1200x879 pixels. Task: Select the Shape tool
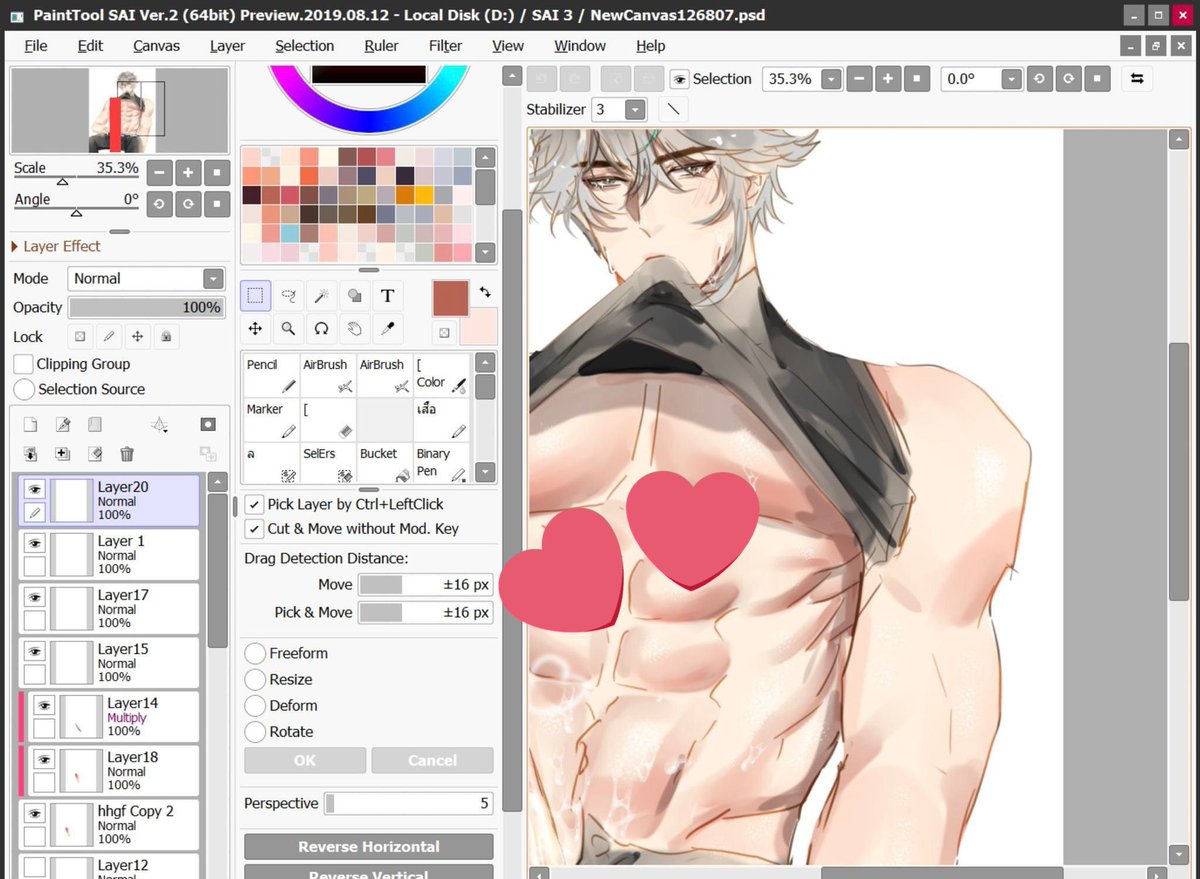(354, 296)
